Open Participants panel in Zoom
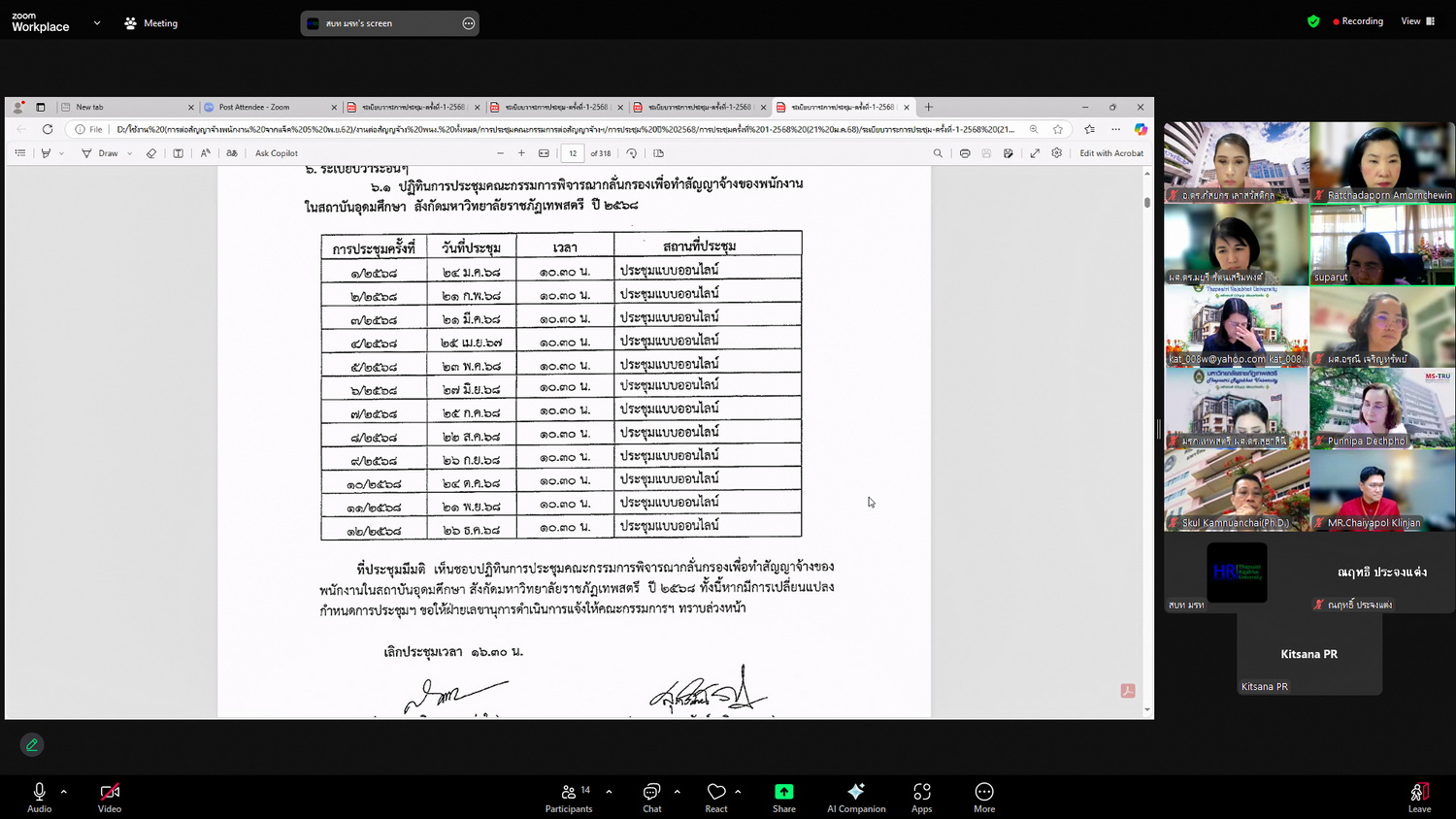This screenshot has height=819, width=1456. [x=569, y=797]
